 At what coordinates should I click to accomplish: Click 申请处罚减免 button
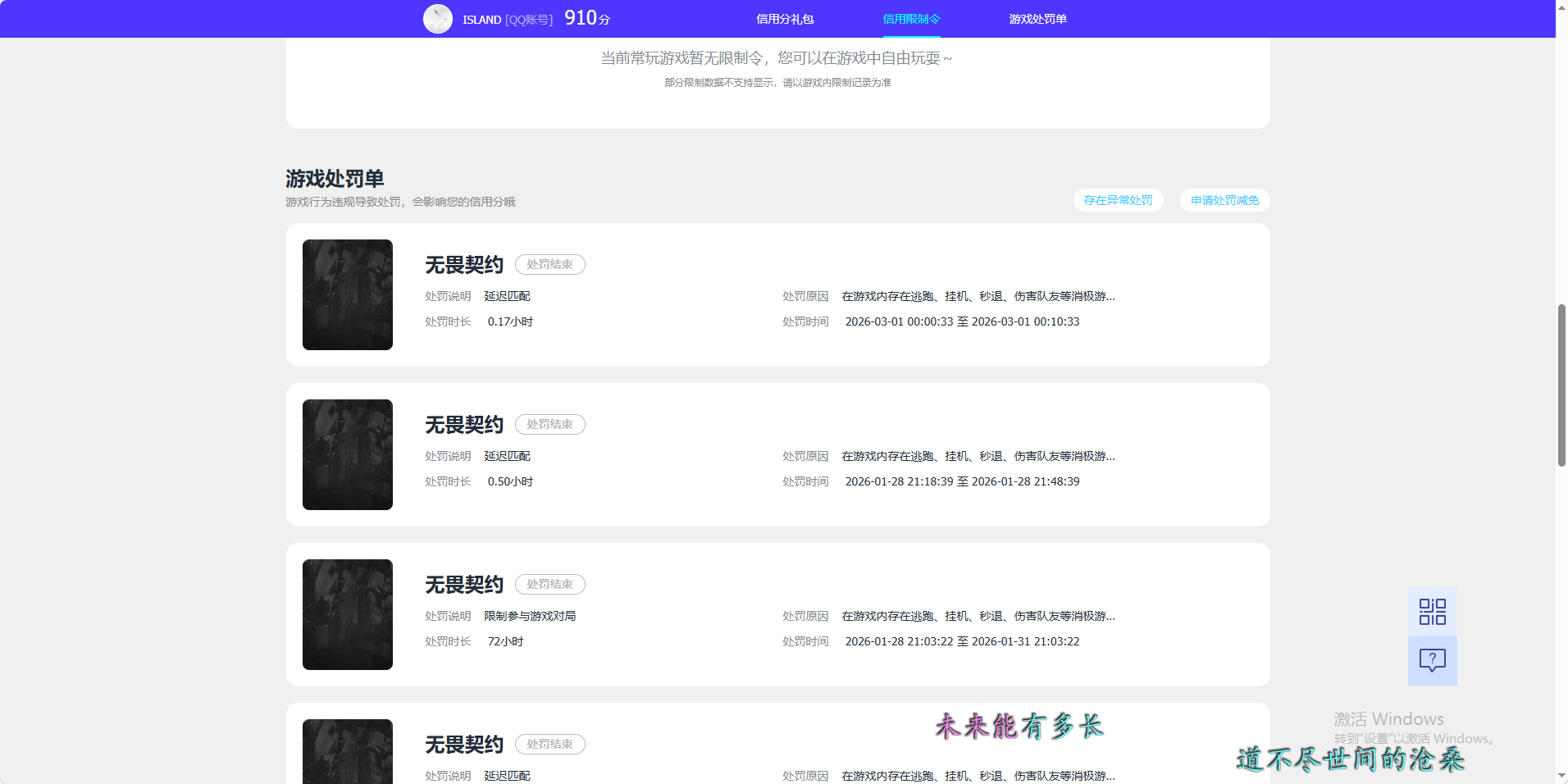coord(1224,200)
